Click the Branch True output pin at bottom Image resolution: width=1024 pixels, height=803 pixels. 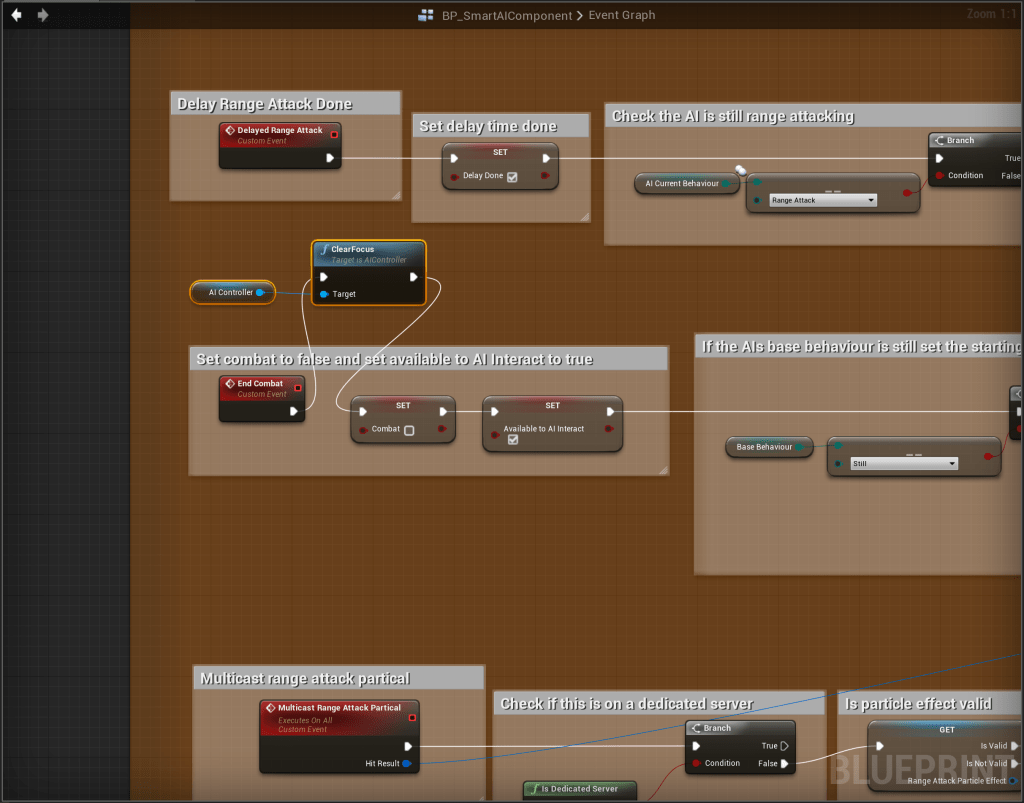pos(785,746)
